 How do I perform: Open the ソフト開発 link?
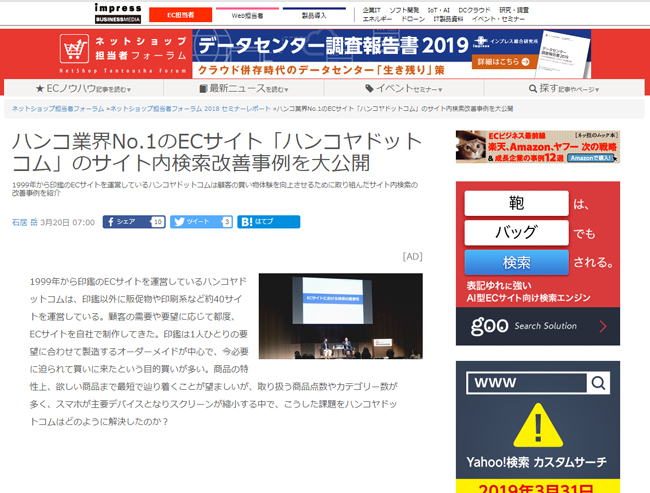[x=404, y=10]
